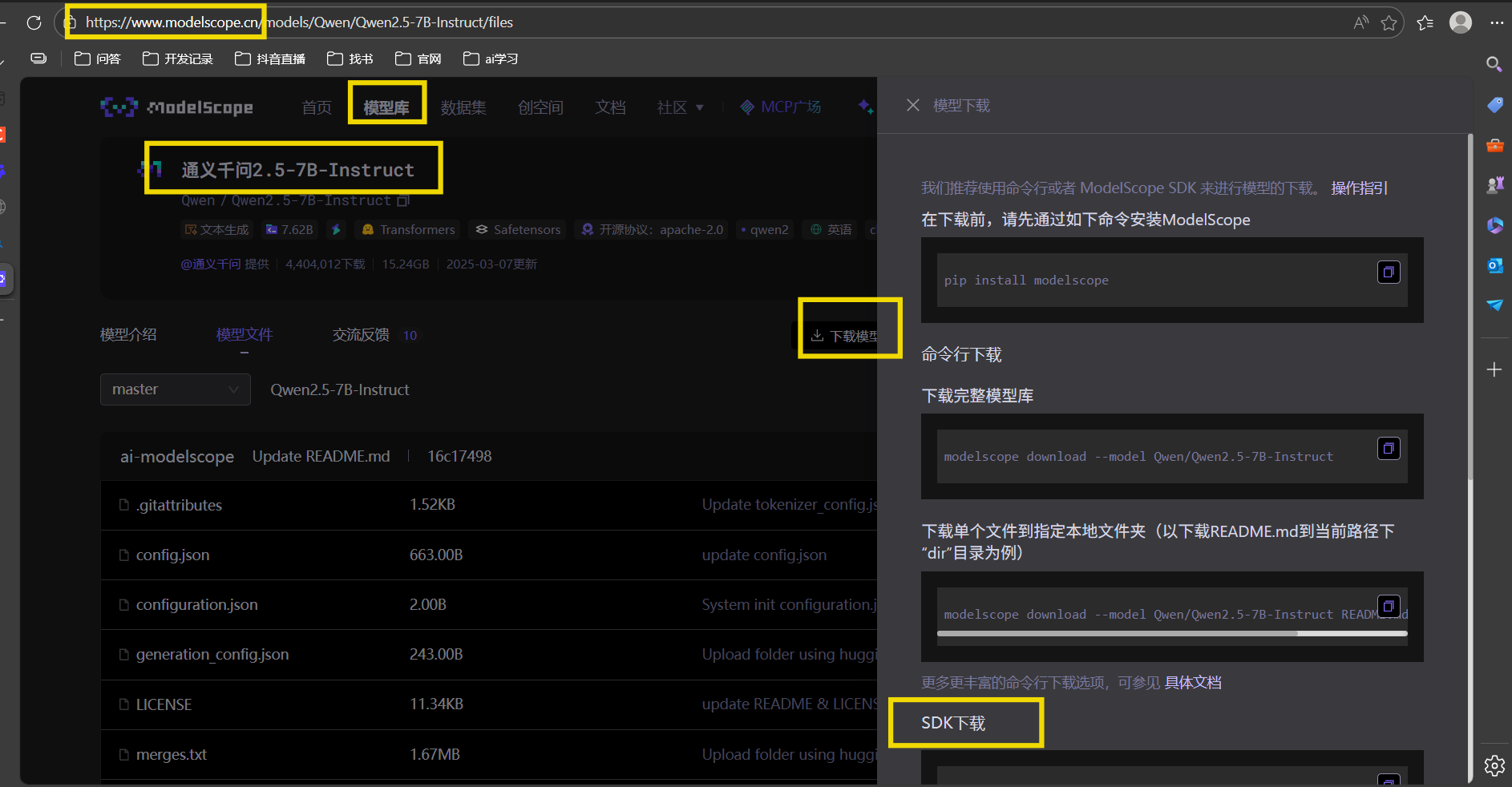Open the MCP广场 navigation item
1512x787 pixels.
click(x=781, y=107)
